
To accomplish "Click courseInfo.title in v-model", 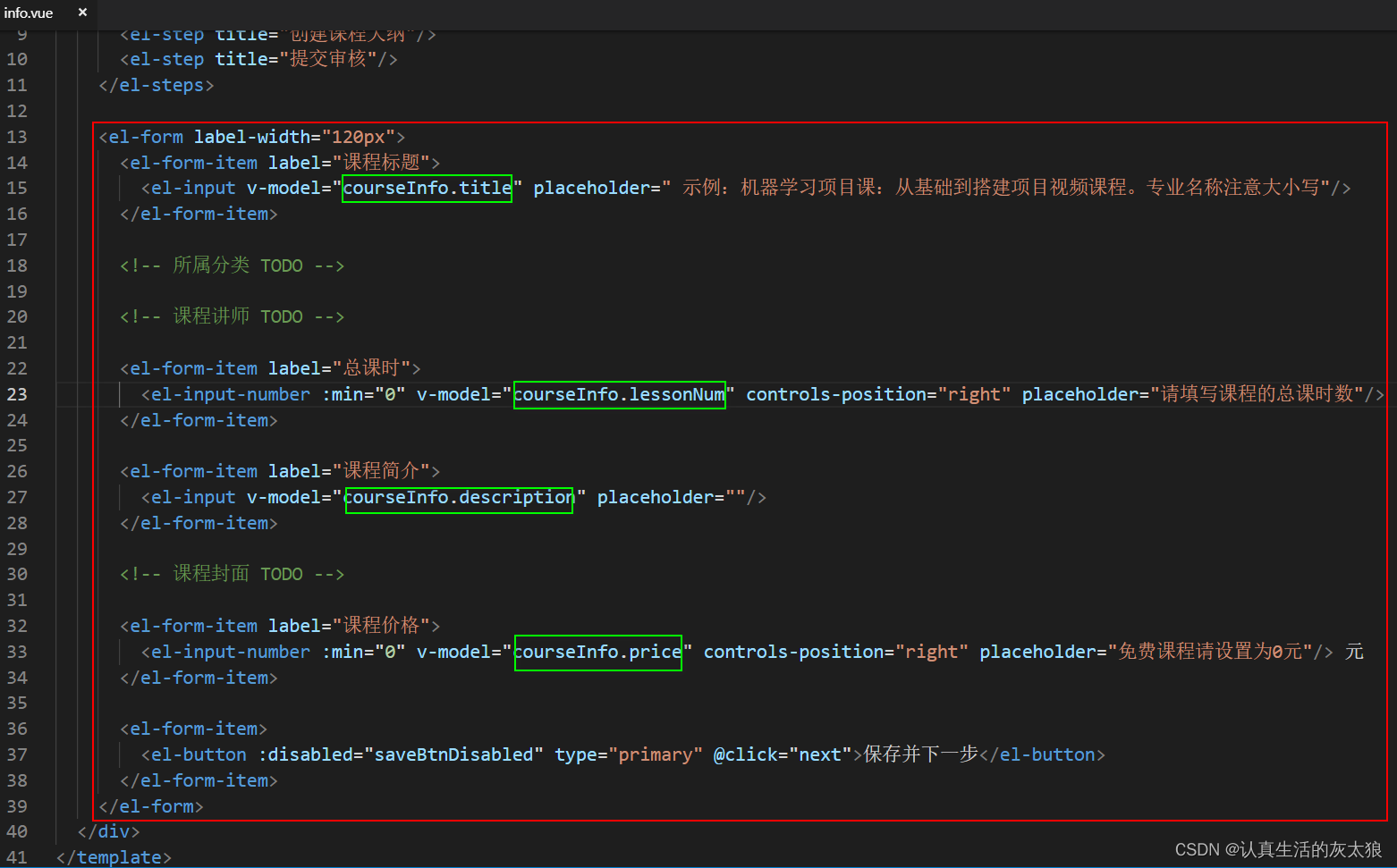I will [x=428, y=188].
